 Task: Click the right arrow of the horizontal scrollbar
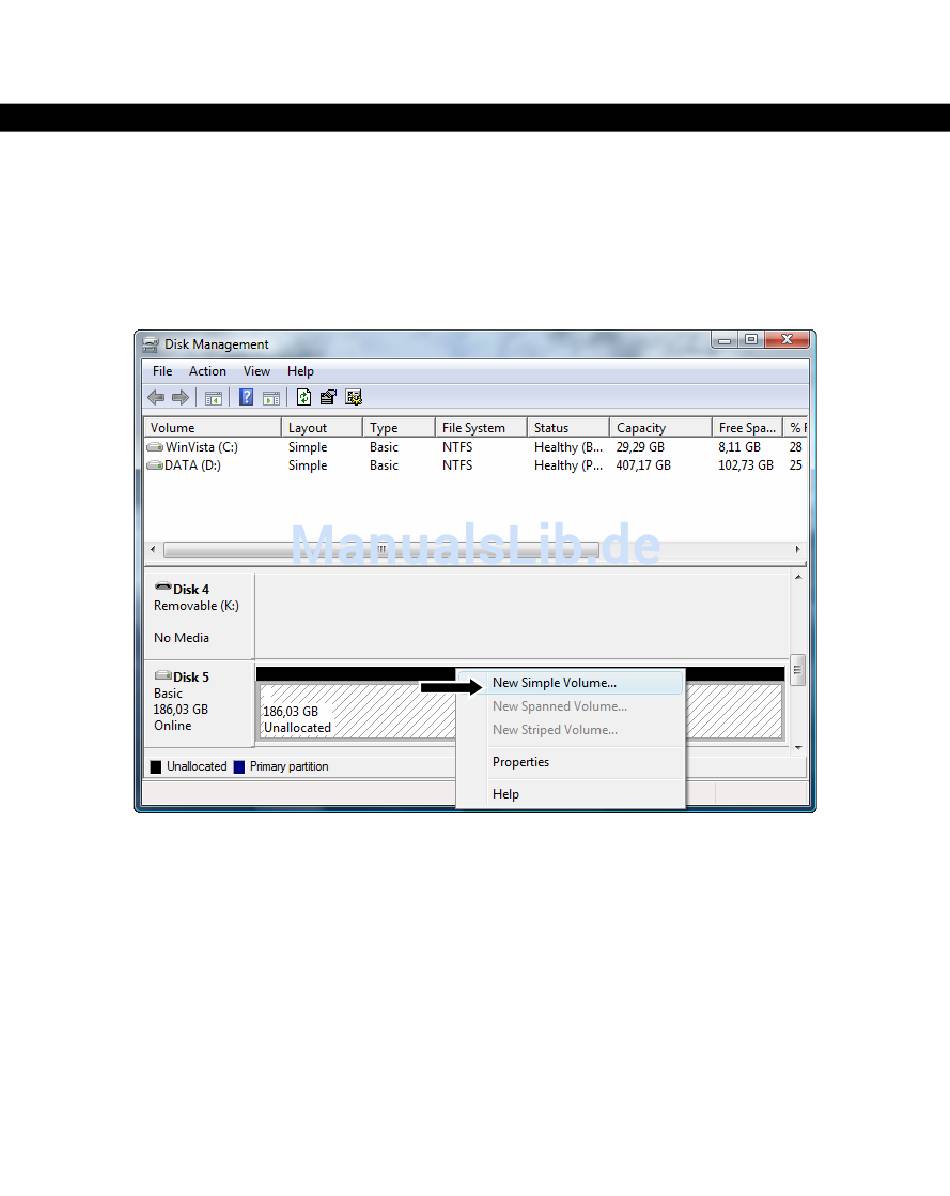797,549
